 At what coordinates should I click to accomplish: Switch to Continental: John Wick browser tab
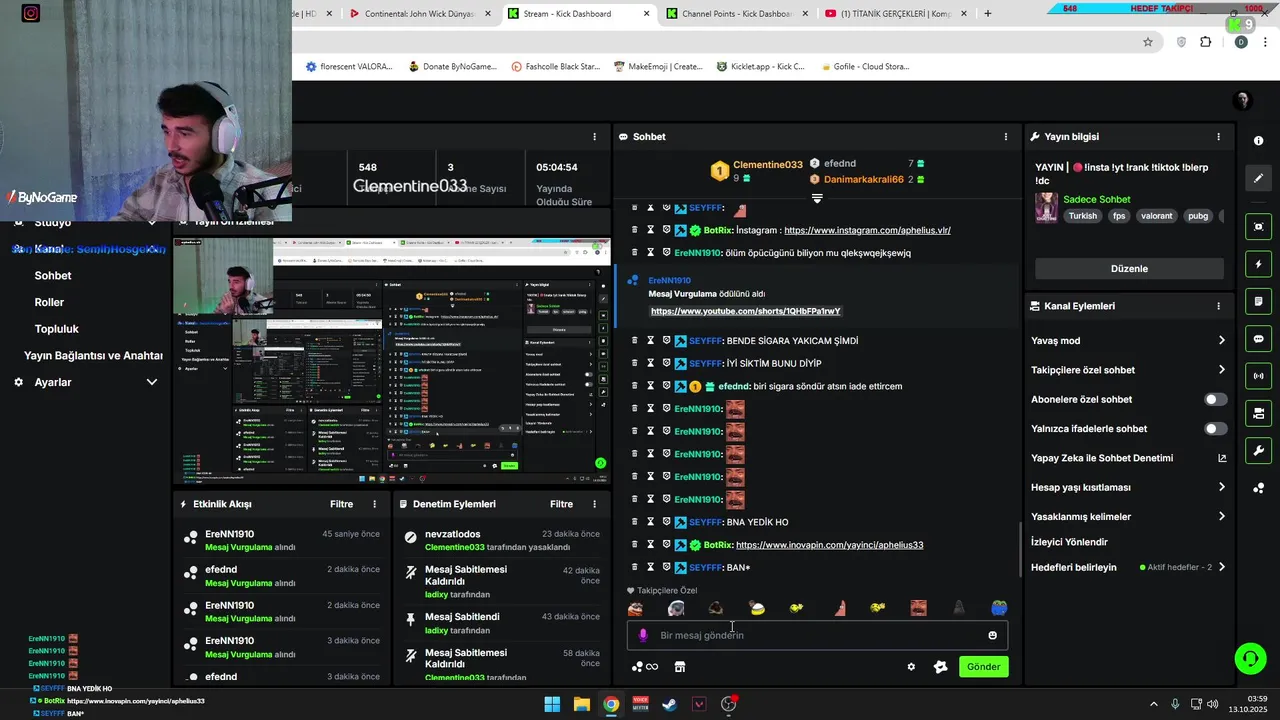click(420, 14)
